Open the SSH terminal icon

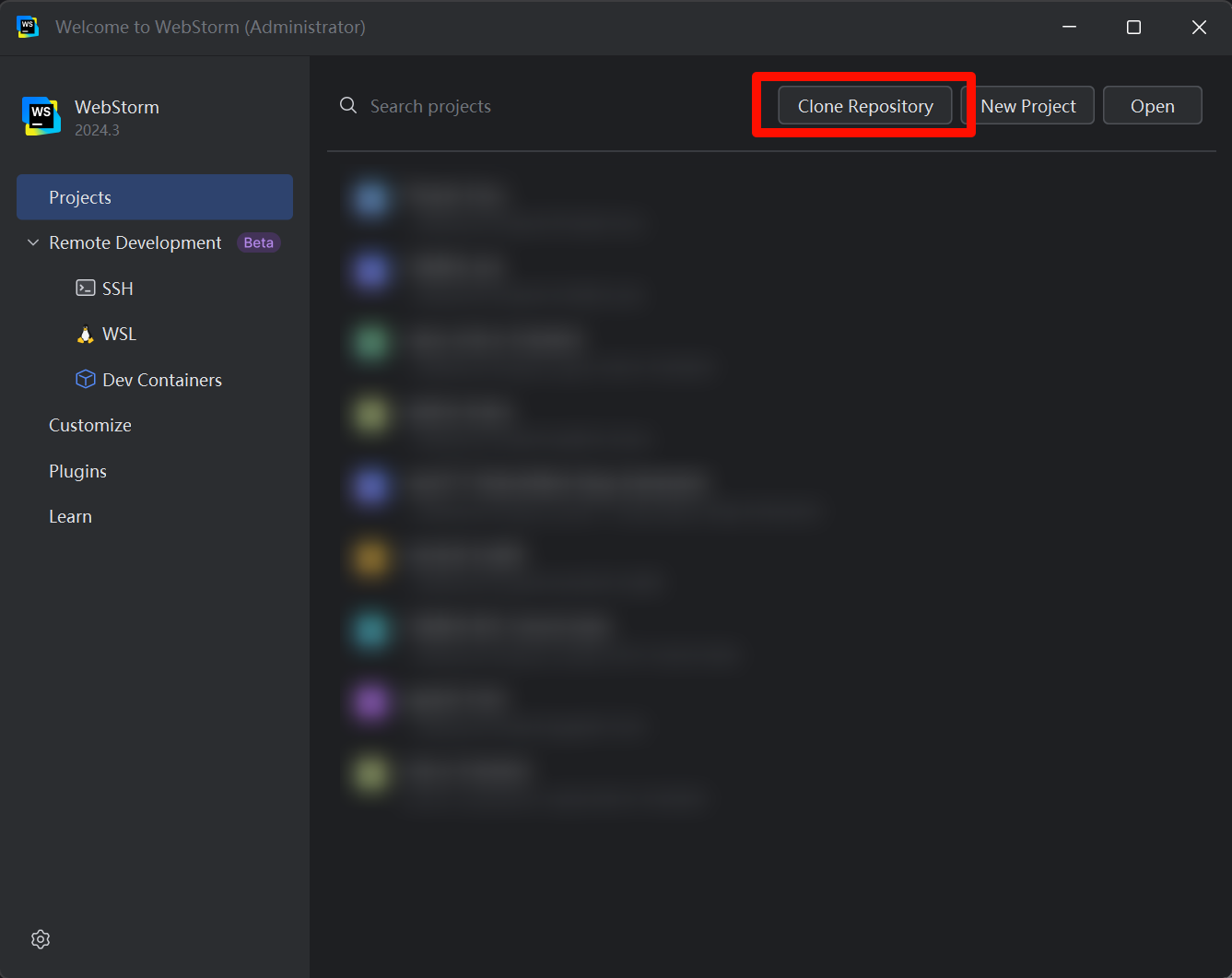[85, 289]
